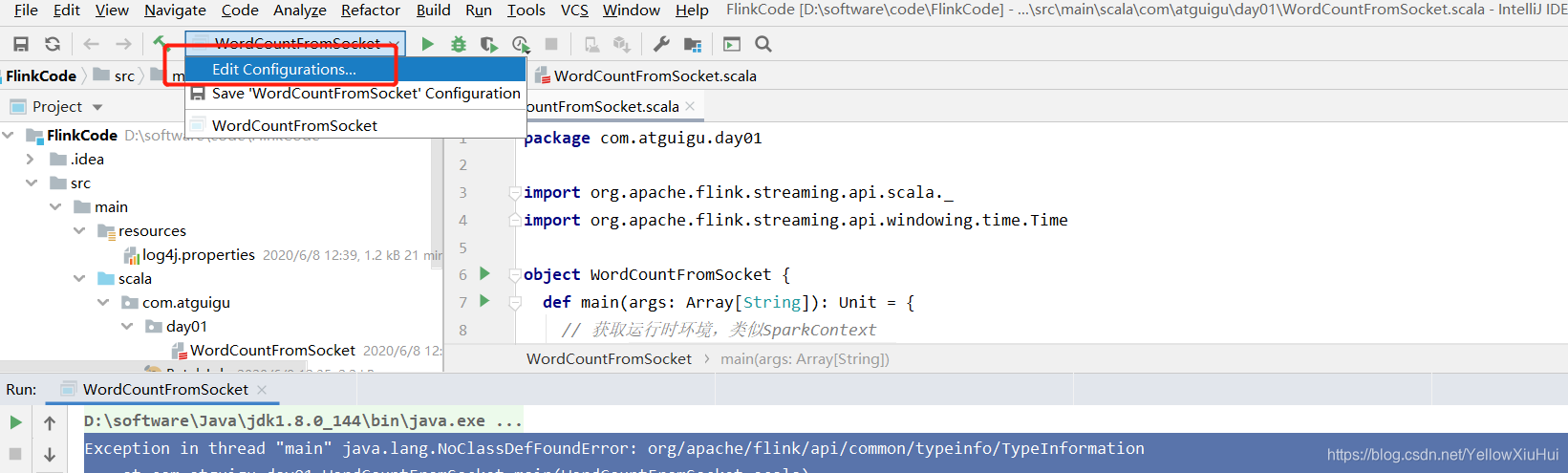Click the run gutter icon beside def main
Image resolution: width=1568 pixels, height=473 pixels.
(484, 301)
